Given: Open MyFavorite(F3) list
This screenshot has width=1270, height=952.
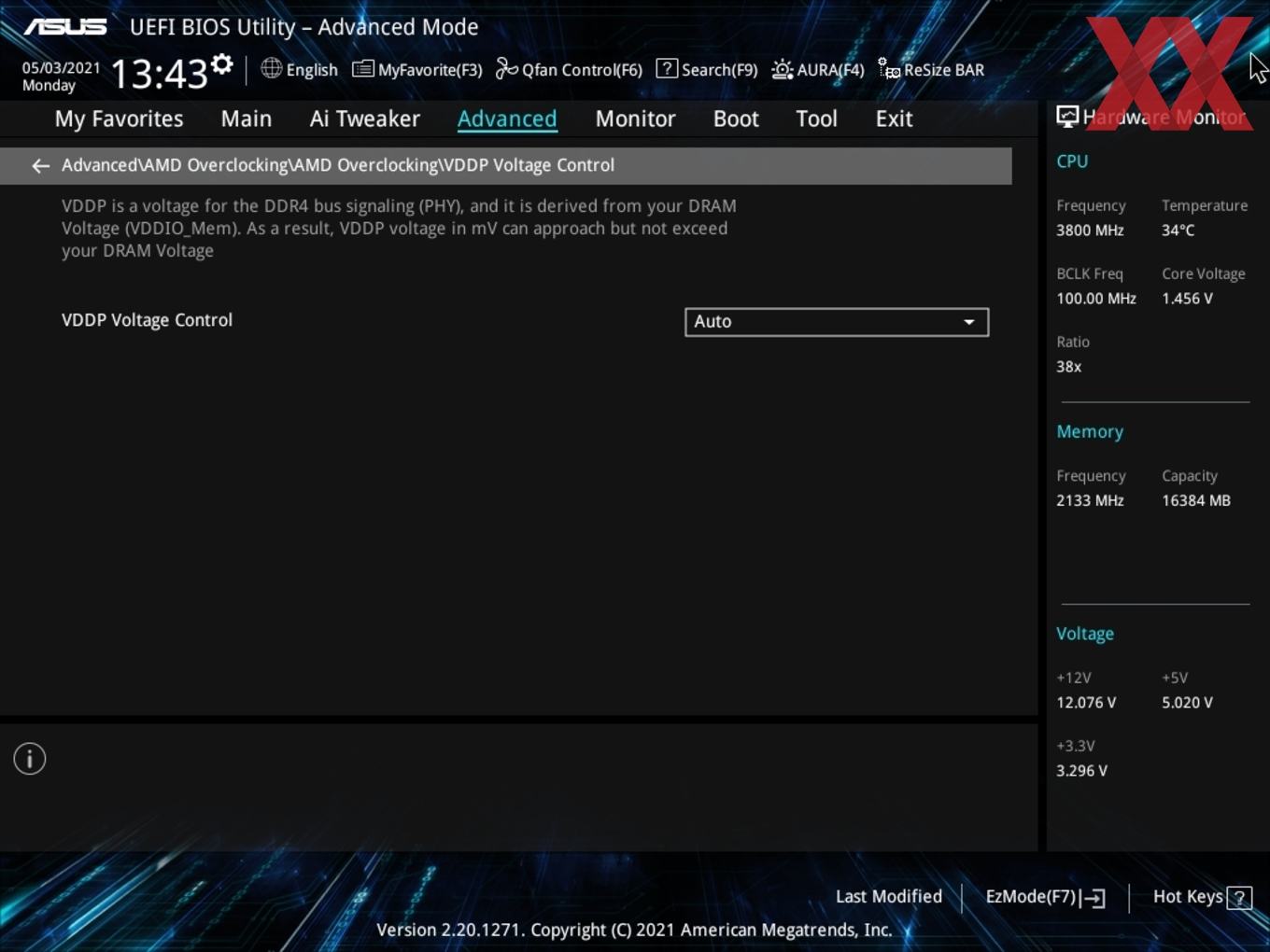Looking at the screenshot, I should pyautogui.click(x=416, y=70).
